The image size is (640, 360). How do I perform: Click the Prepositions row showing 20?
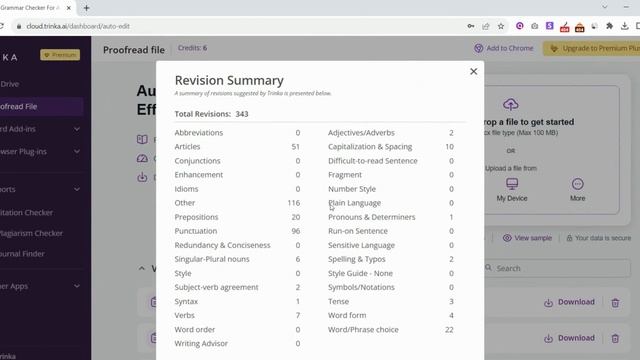(x=237, y=217)
